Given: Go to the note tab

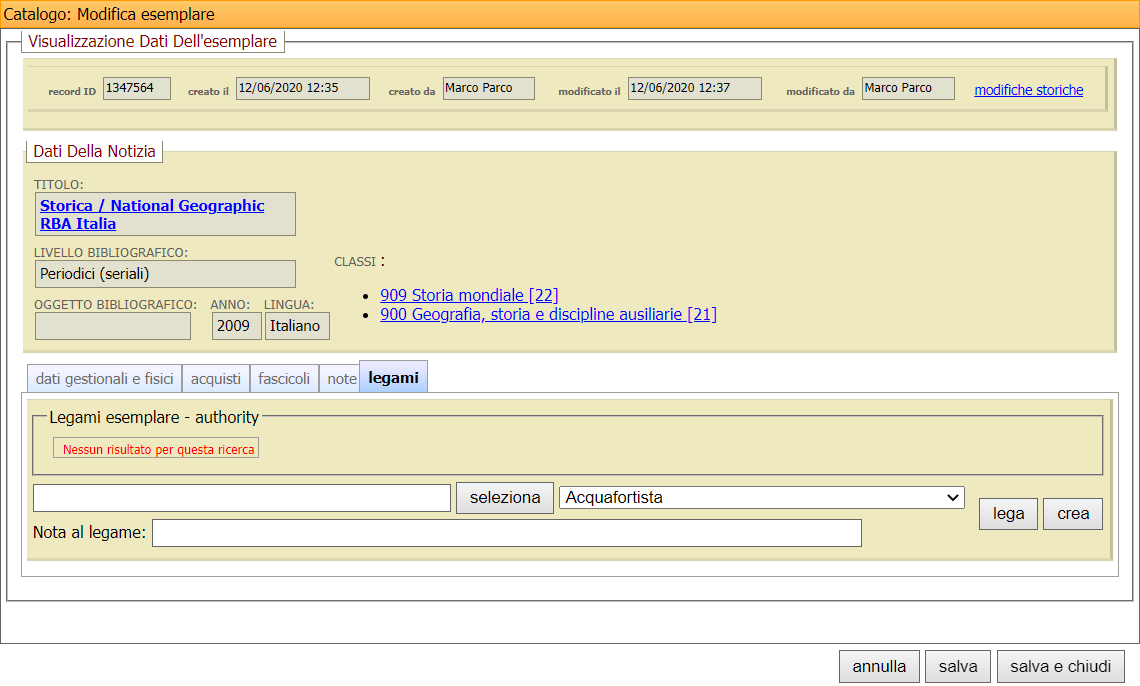Looking at the screenshot, I should coord(341,379).
